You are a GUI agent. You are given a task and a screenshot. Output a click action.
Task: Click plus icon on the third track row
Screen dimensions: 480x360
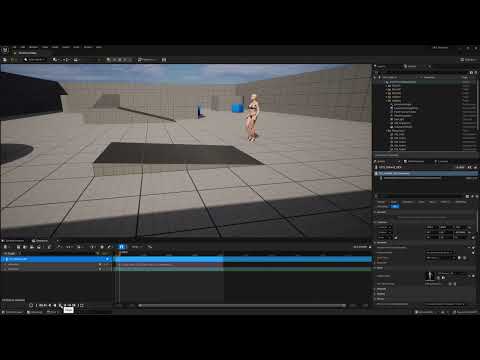click(100, 269)
